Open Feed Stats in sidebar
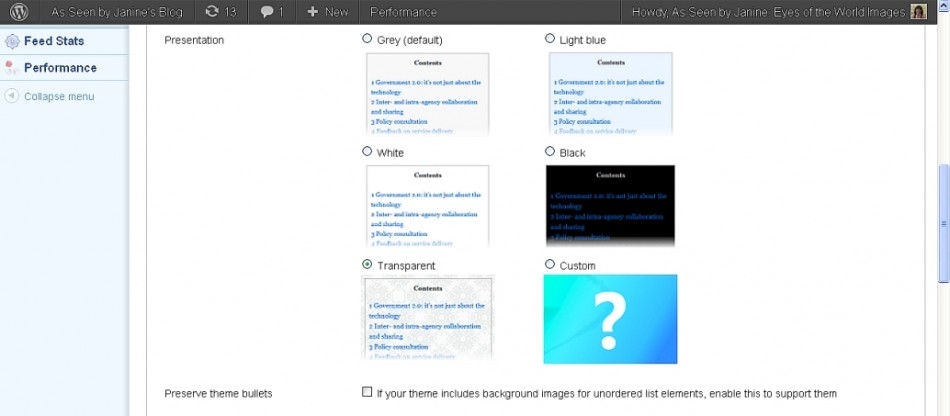Viewport: 950px width, 416px height. click(54, 41)
